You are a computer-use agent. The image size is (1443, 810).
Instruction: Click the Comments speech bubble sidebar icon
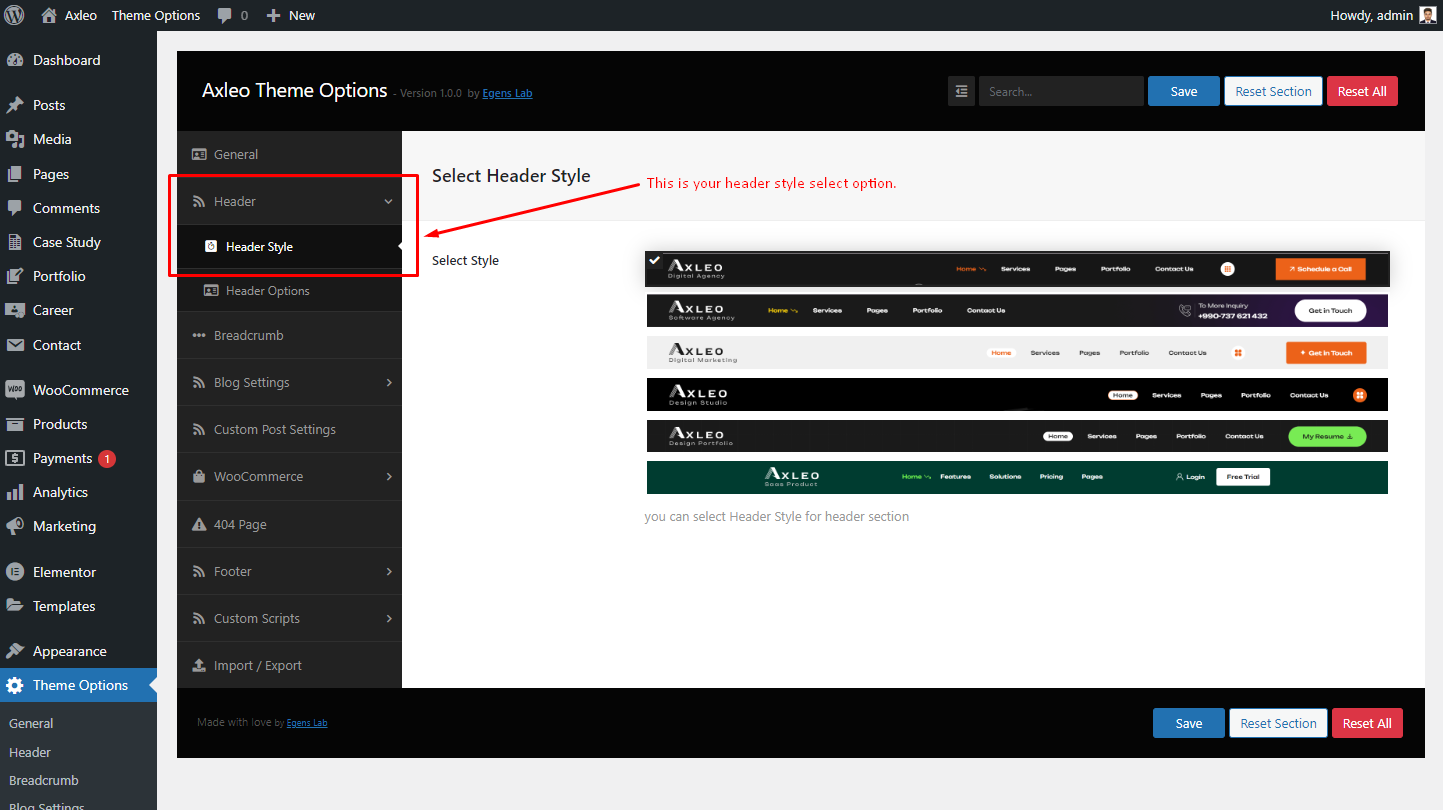point(15,208)
